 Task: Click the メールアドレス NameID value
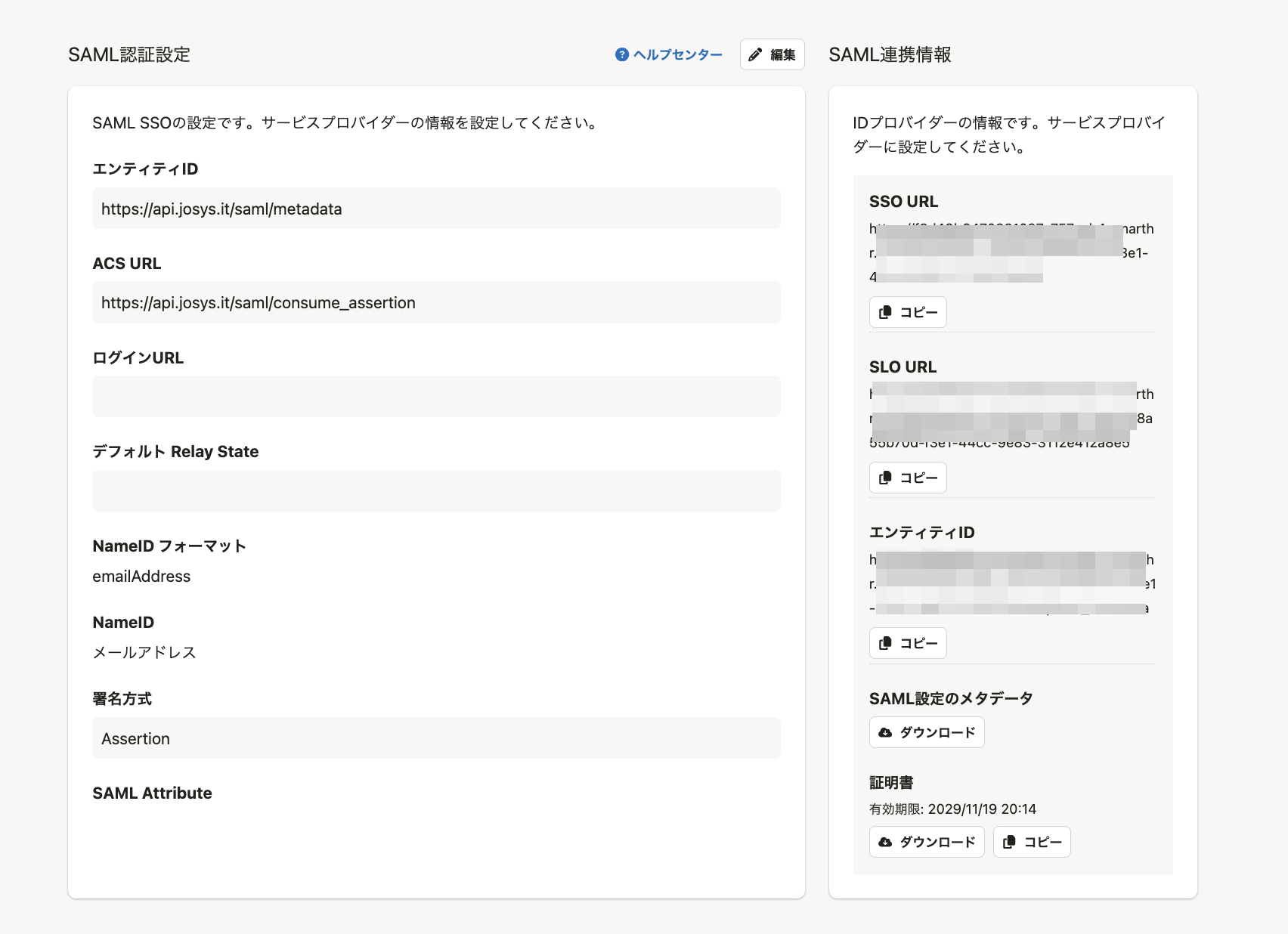point(144,652)
